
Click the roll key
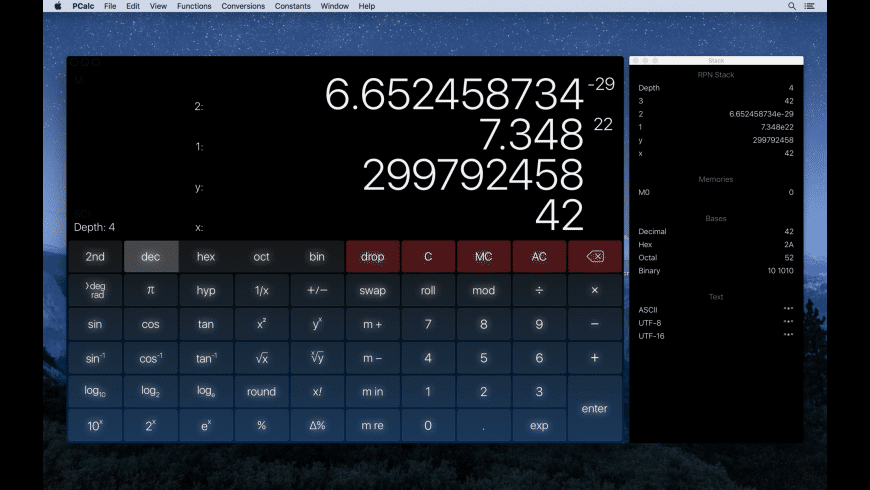coord(428,290)
